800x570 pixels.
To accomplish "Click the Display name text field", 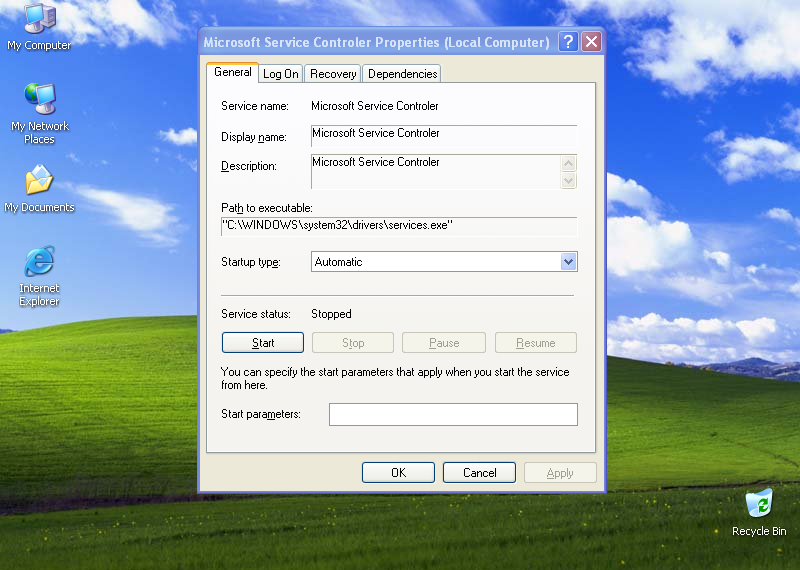I will coord(444,136).
